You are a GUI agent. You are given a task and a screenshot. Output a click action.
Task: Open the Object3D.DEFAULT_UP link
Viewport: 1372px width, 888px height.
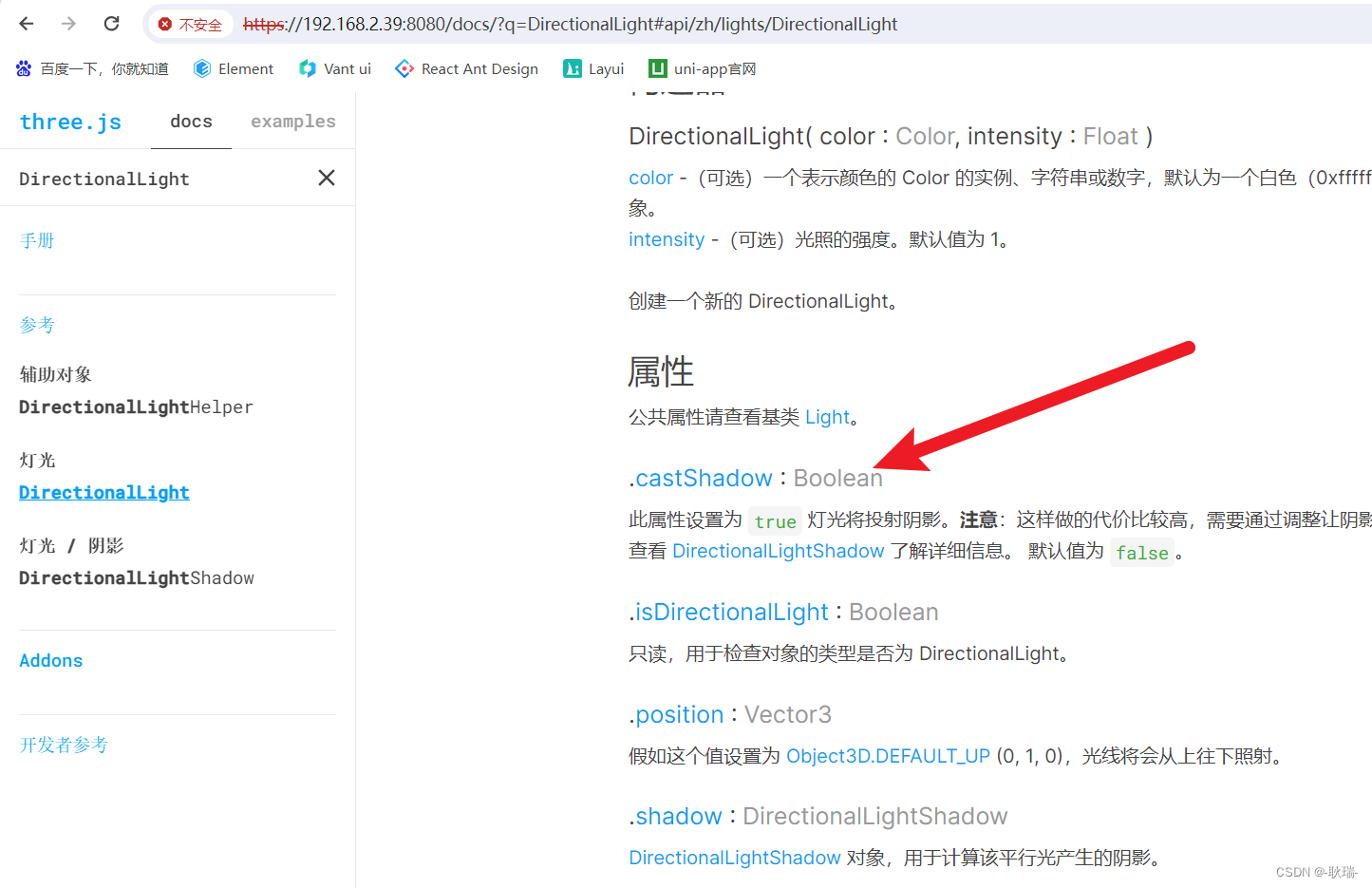pyautogui.click(x=888, y=756)
